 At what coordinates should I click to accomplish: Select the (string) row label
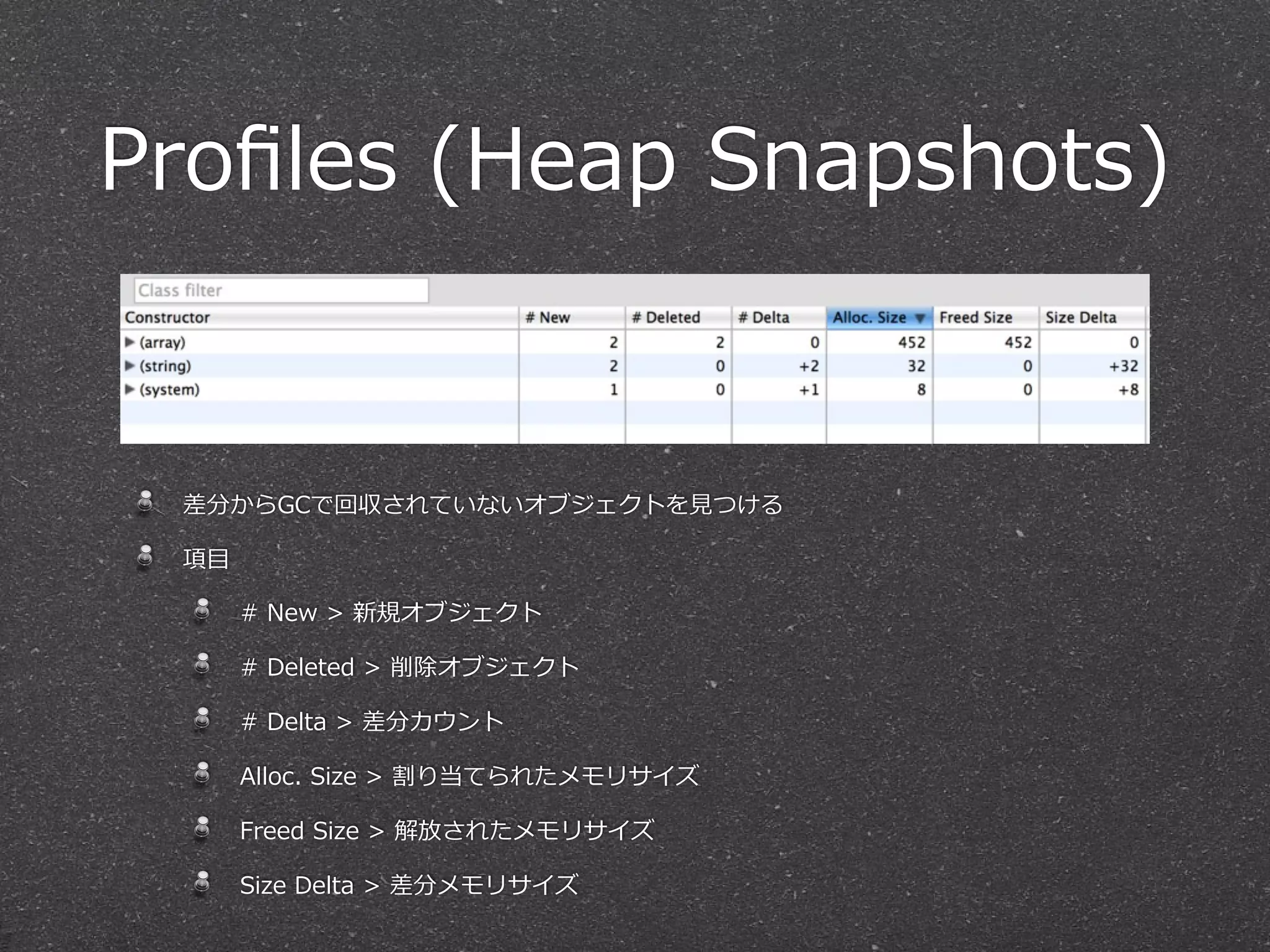tap(165, 366)
